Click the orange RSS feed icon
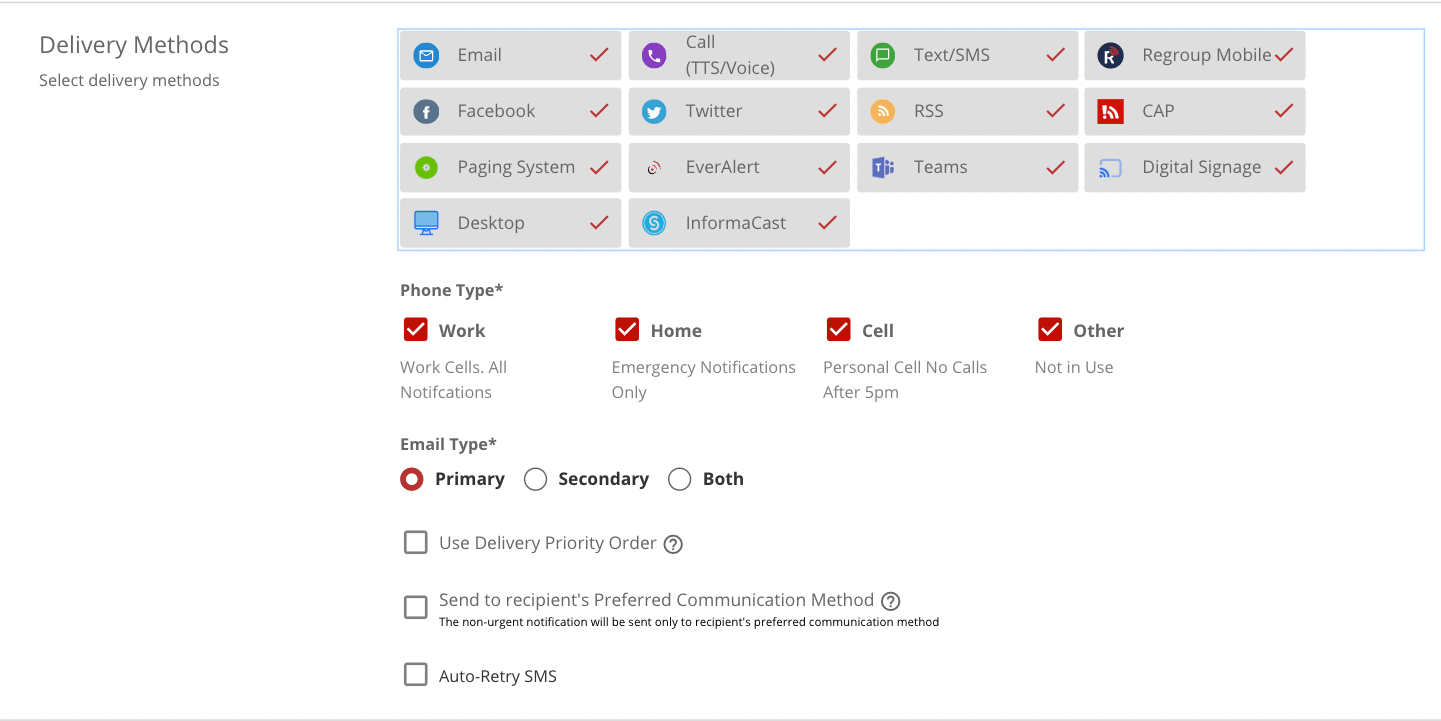This screenshot has width=1441, height=721. (882, 112)
